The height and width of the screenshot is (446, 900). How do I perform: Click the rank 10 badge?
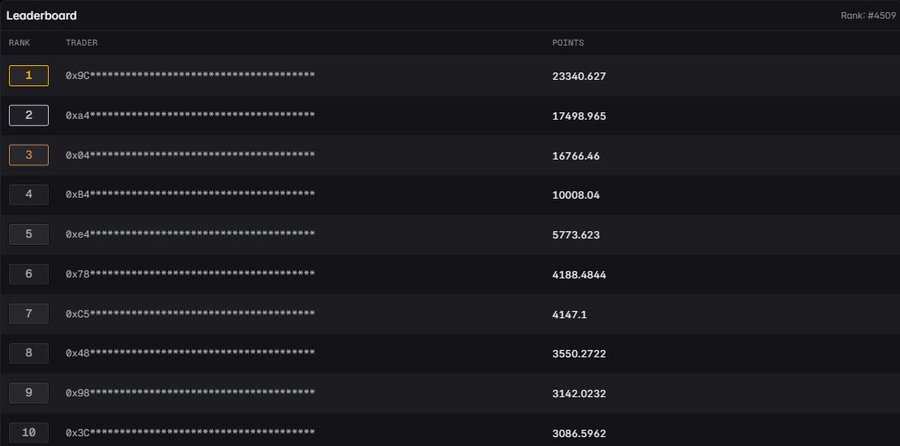29,433
